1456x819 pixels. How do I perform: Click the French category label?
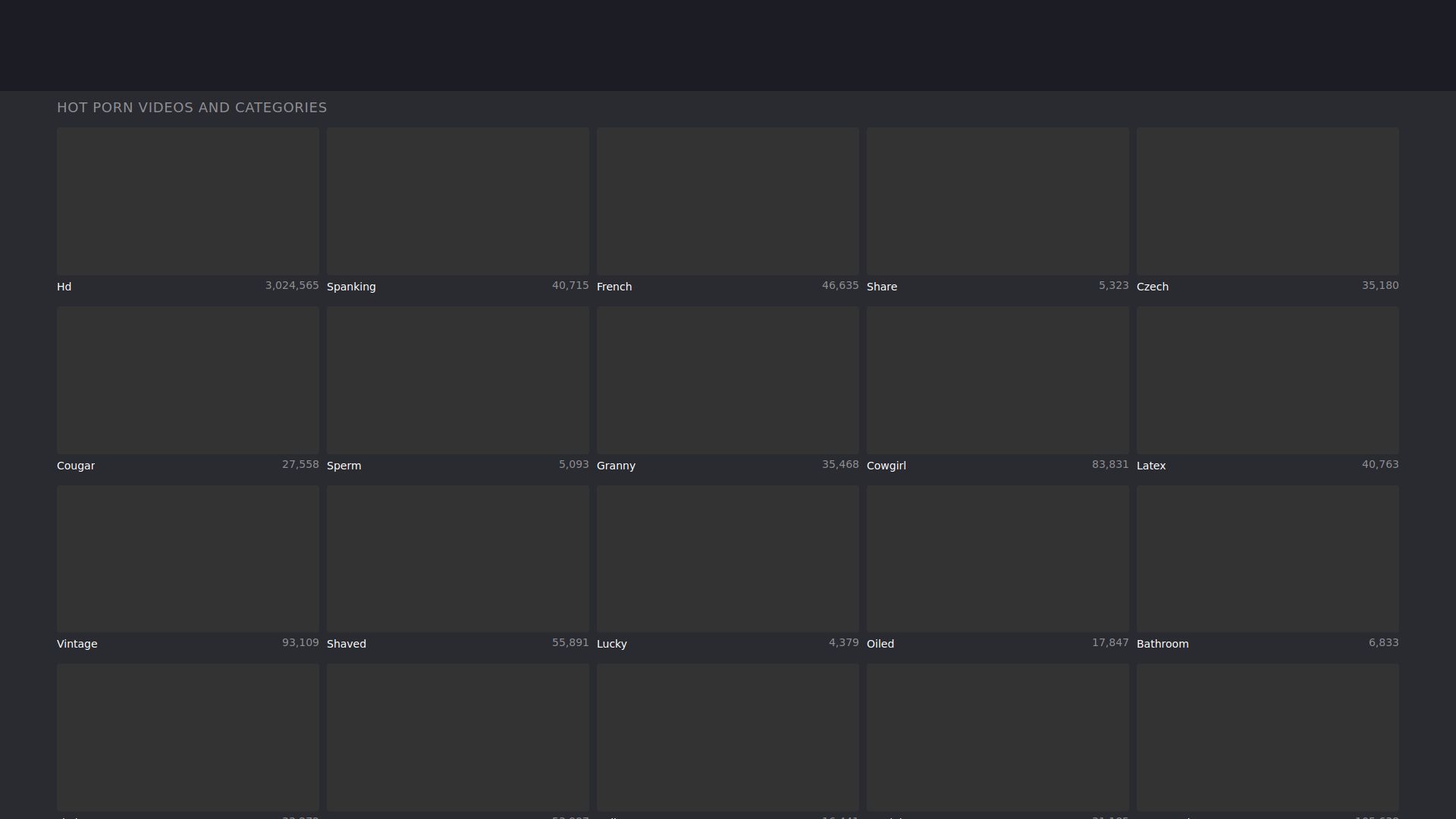coord(613,287)
